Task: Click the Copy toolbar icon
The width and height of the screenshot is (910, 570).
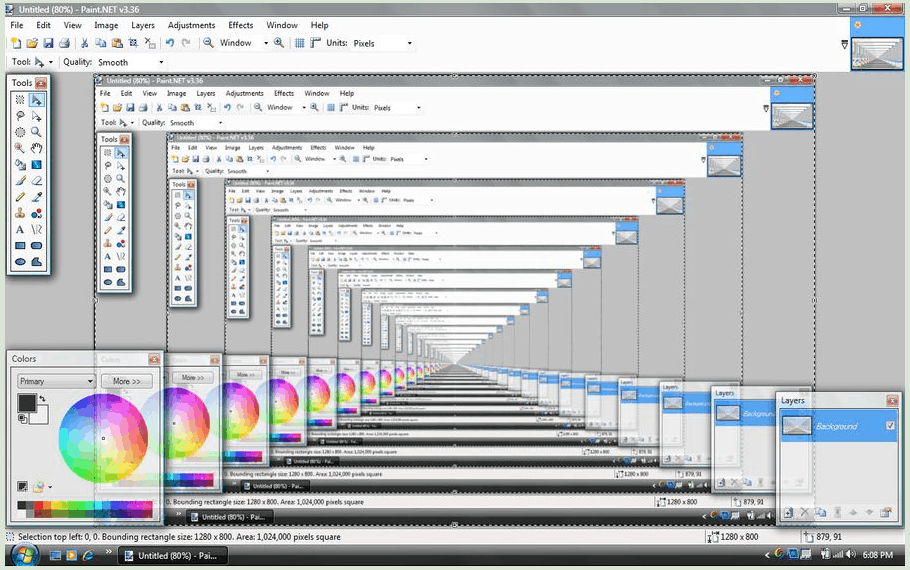Action: point(100,43)
